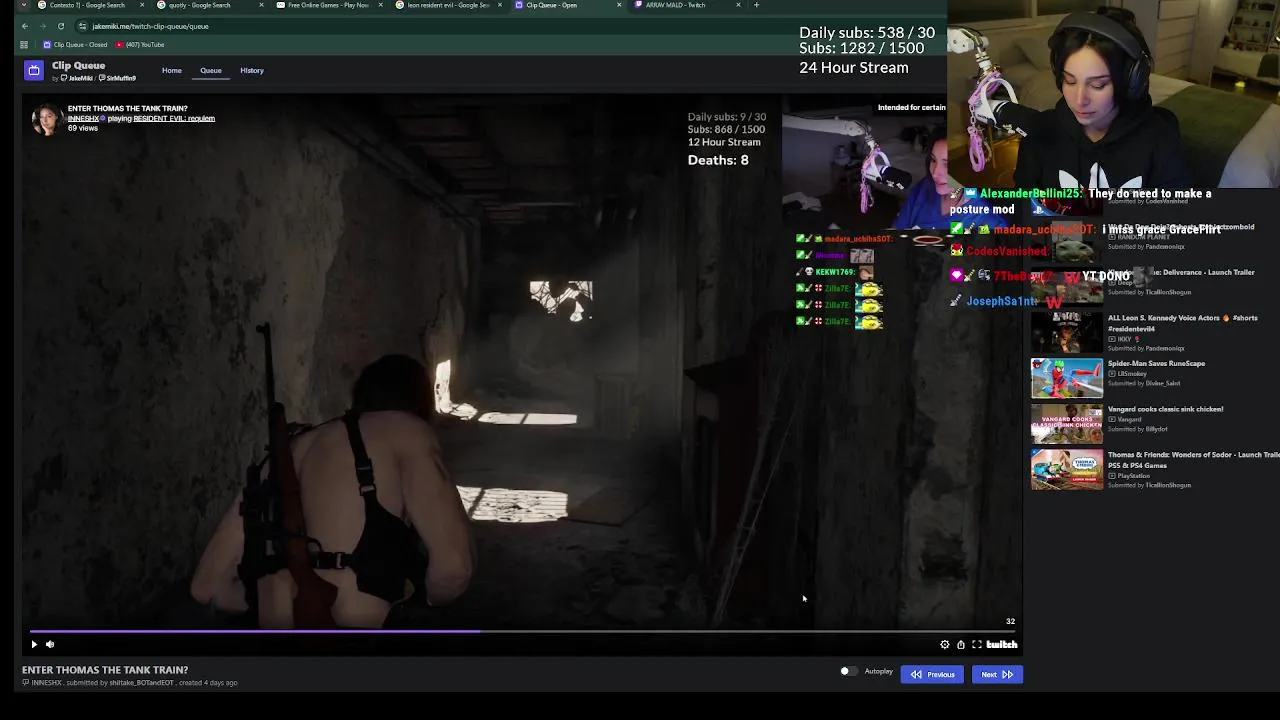Click 'ENTER THOMAS THE TANK TRAIN?' title below player
1280x720 pixels.
(x=105, y=670)
